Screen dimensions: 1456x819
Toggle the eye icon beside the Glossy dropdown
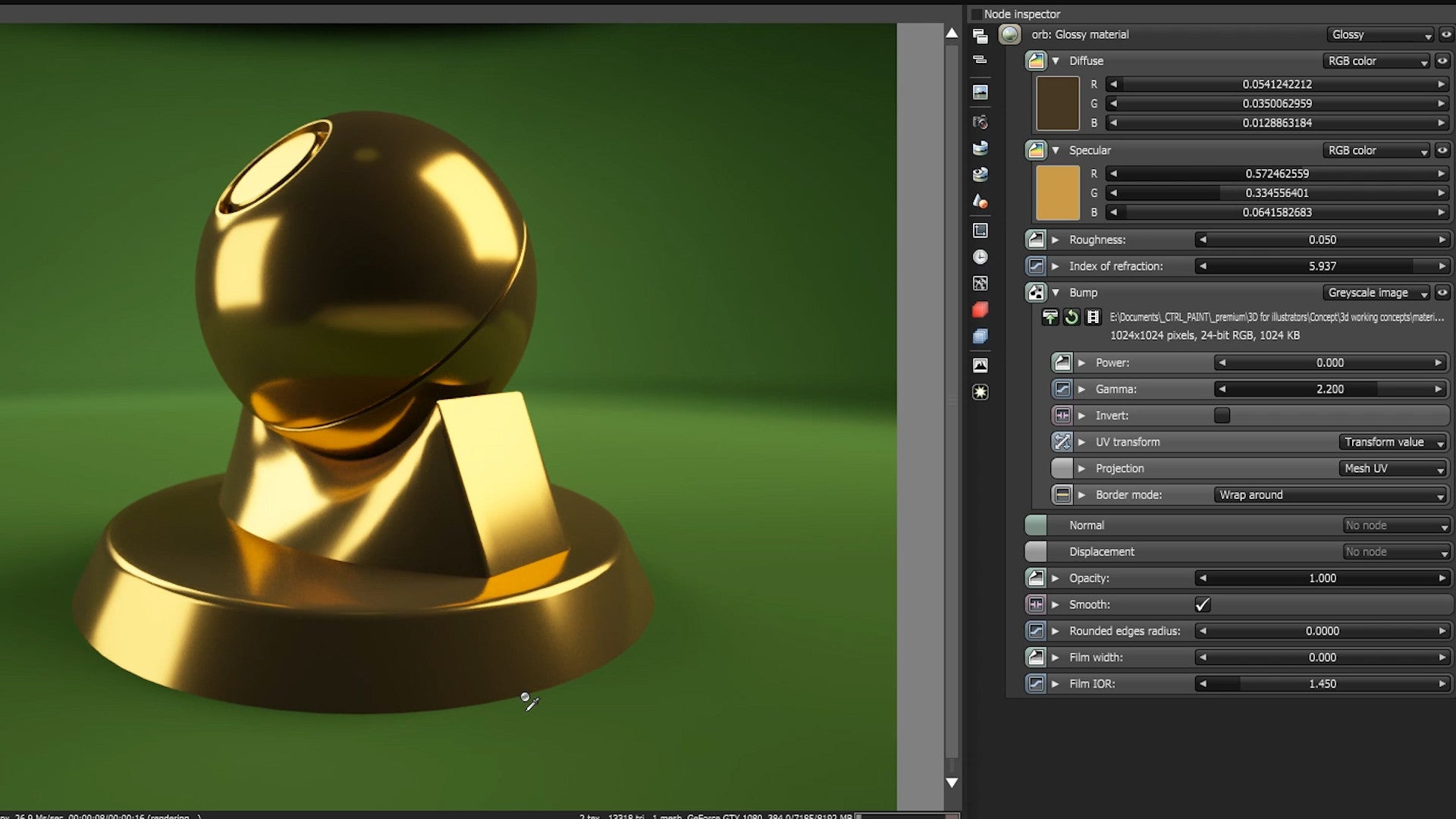click(x=1445, y=34)
